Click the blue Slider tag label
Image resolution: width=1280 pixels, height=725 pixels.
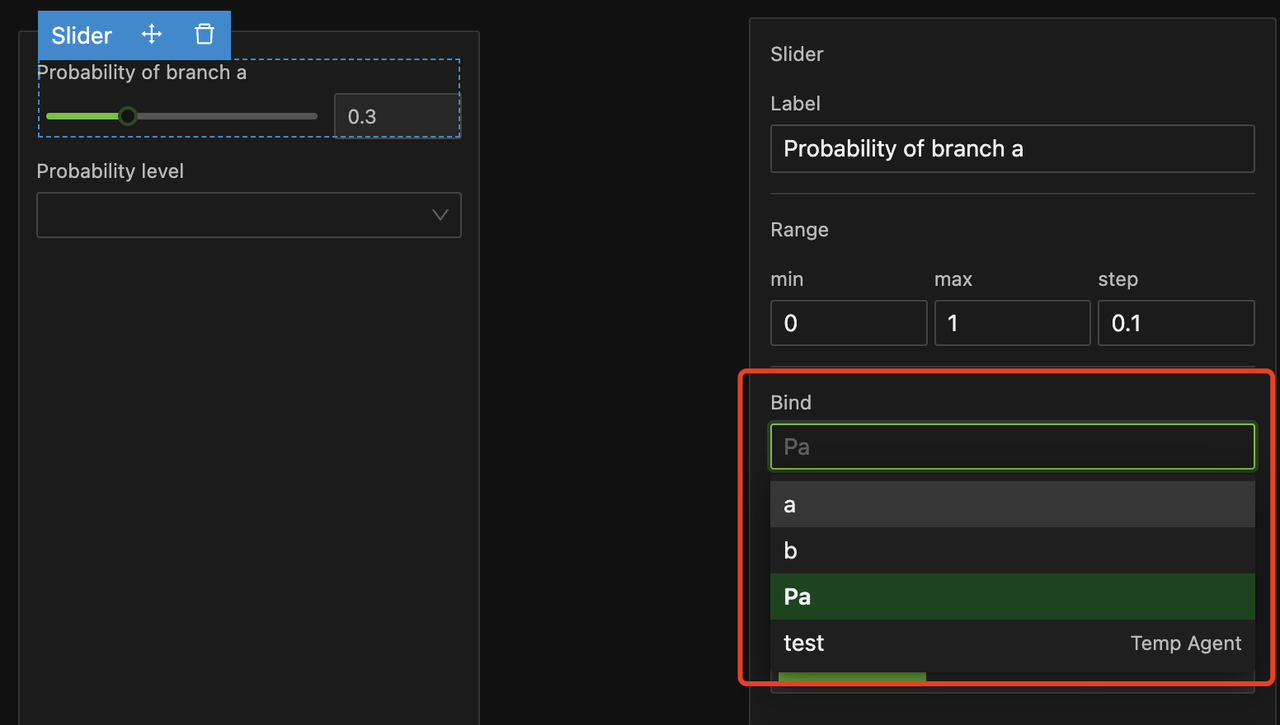point(82,36)
